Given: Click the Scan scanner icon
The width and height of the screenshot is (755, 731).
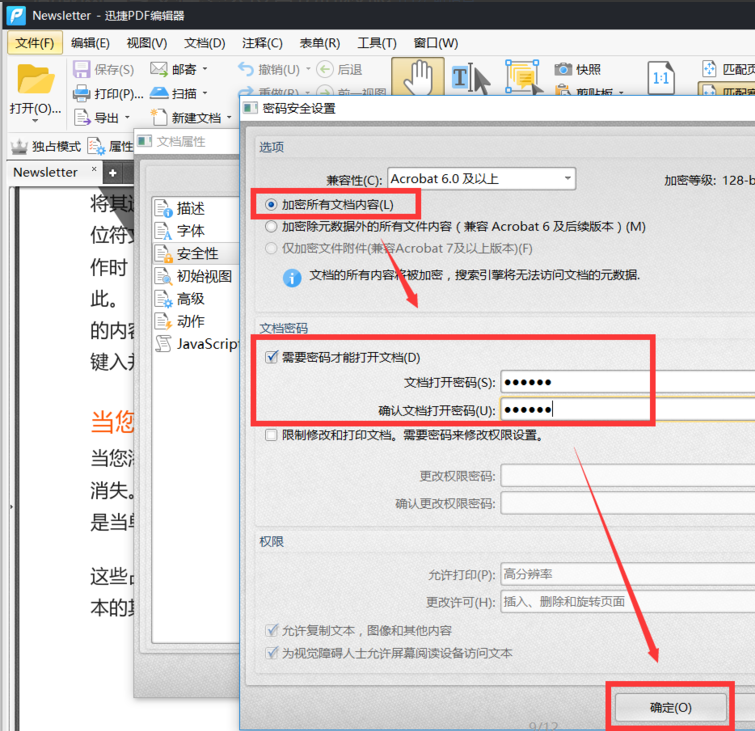Looking at the screenshot, I should point(159,92).
